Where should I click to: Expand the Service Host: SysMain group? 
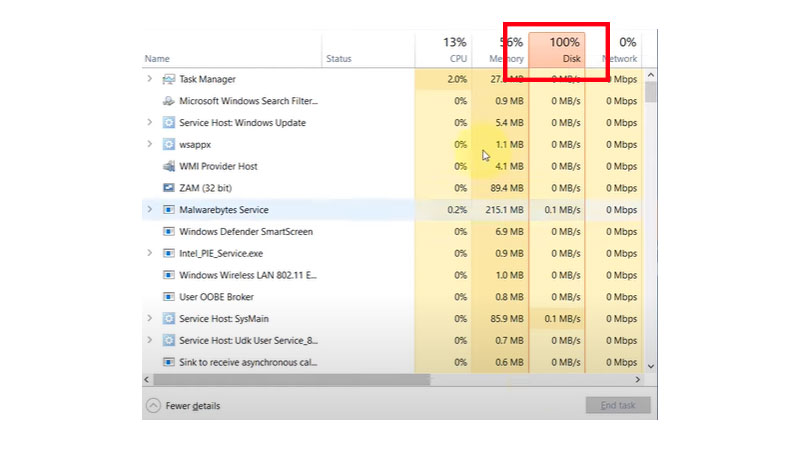149,318
